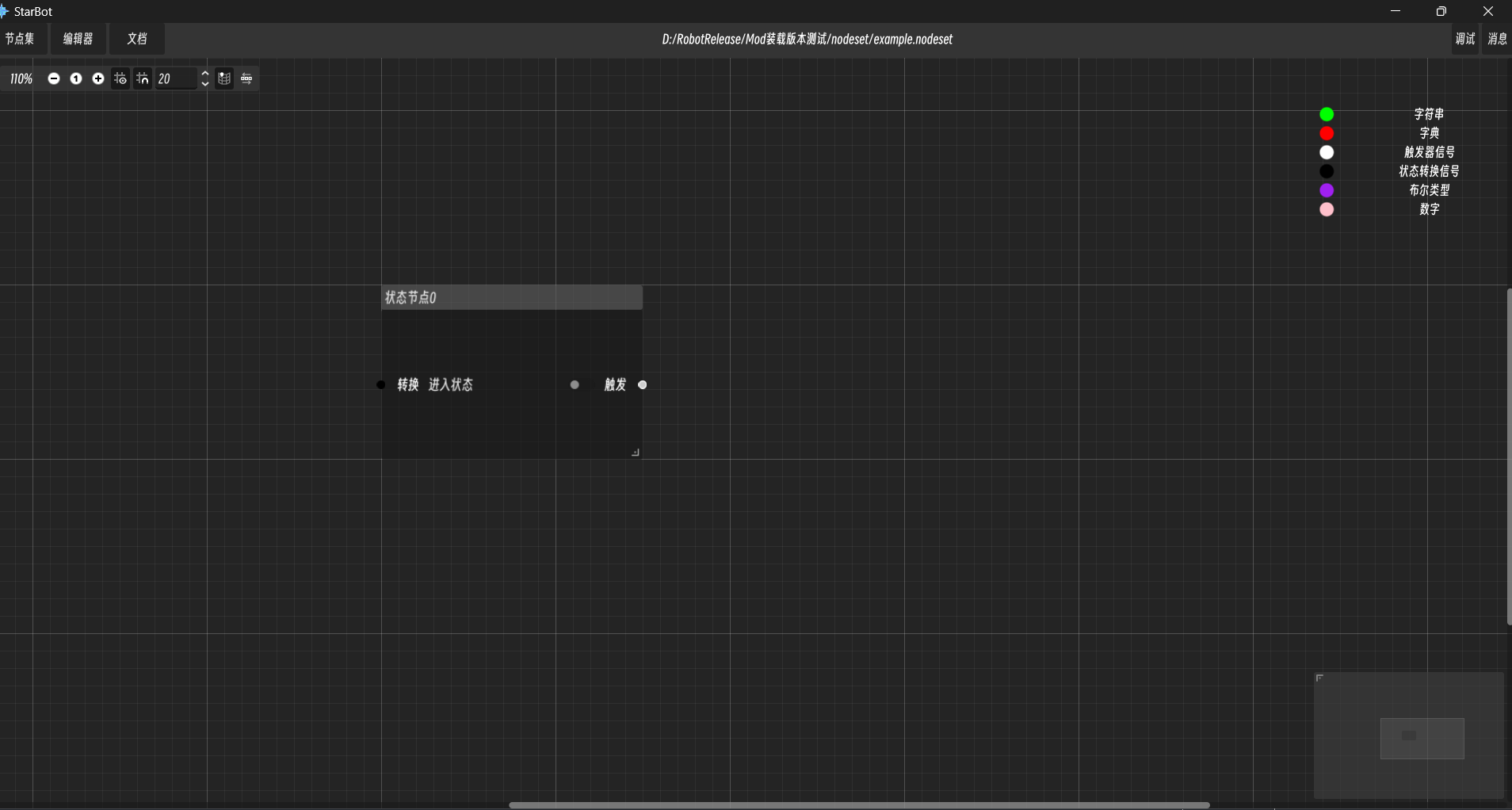Click the 触发 port label
The height and width of the screenshot is (810, 1512).
pos(615,385)
